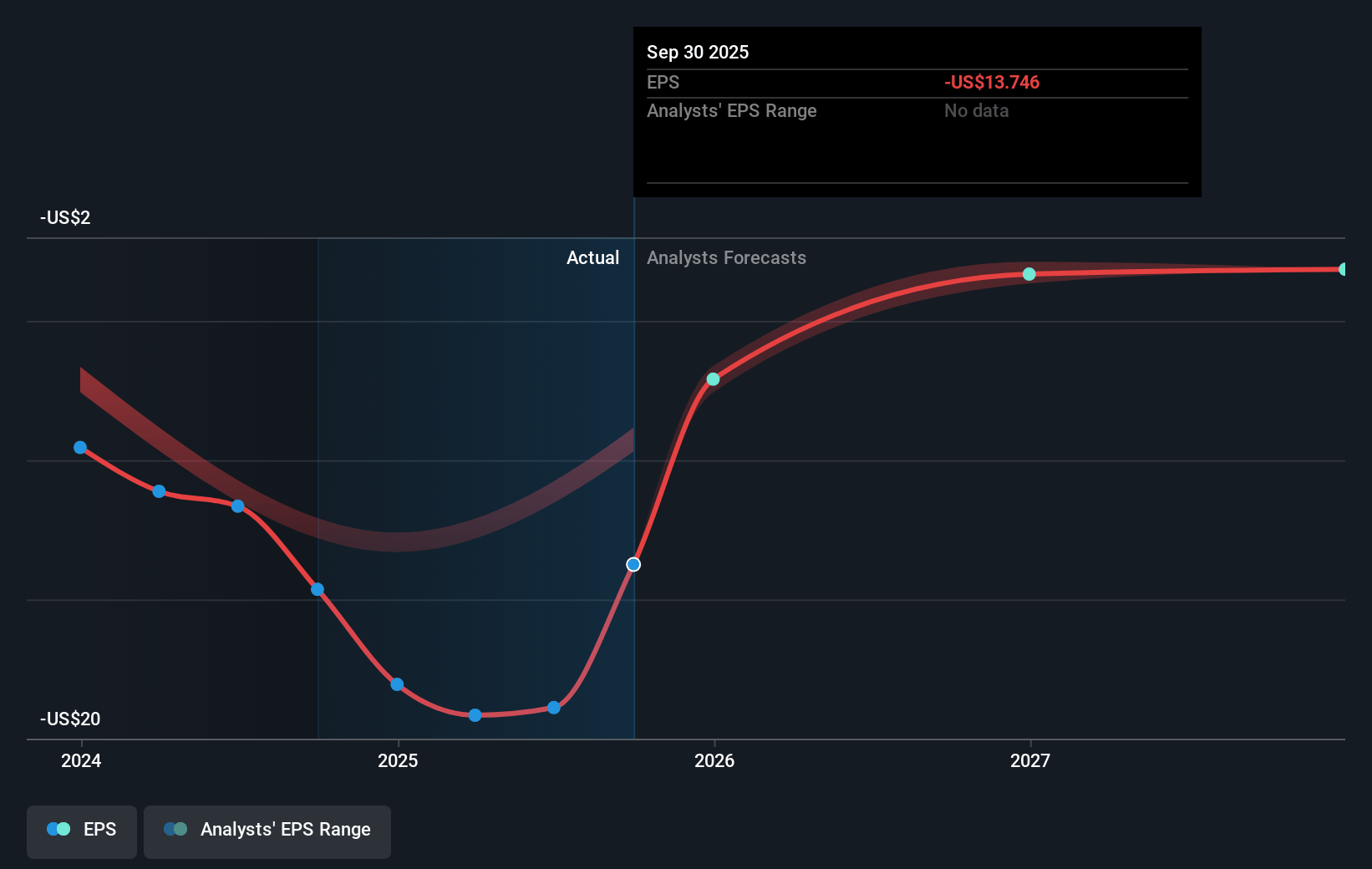Click the 2024 x-axis label
Screen dimensions: 1372x869
81,760
